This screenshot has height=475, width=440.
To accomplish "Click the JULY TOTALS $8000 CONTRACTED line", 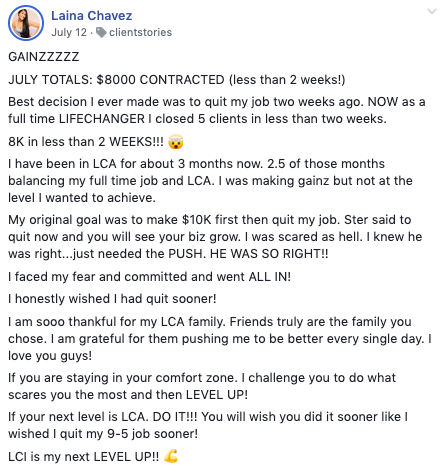I will (177, 80).
